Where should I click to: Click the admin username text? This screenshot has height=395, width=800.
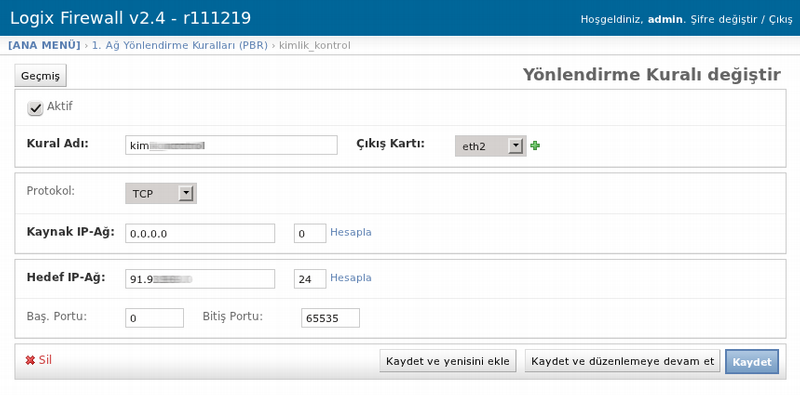[665, 19]
